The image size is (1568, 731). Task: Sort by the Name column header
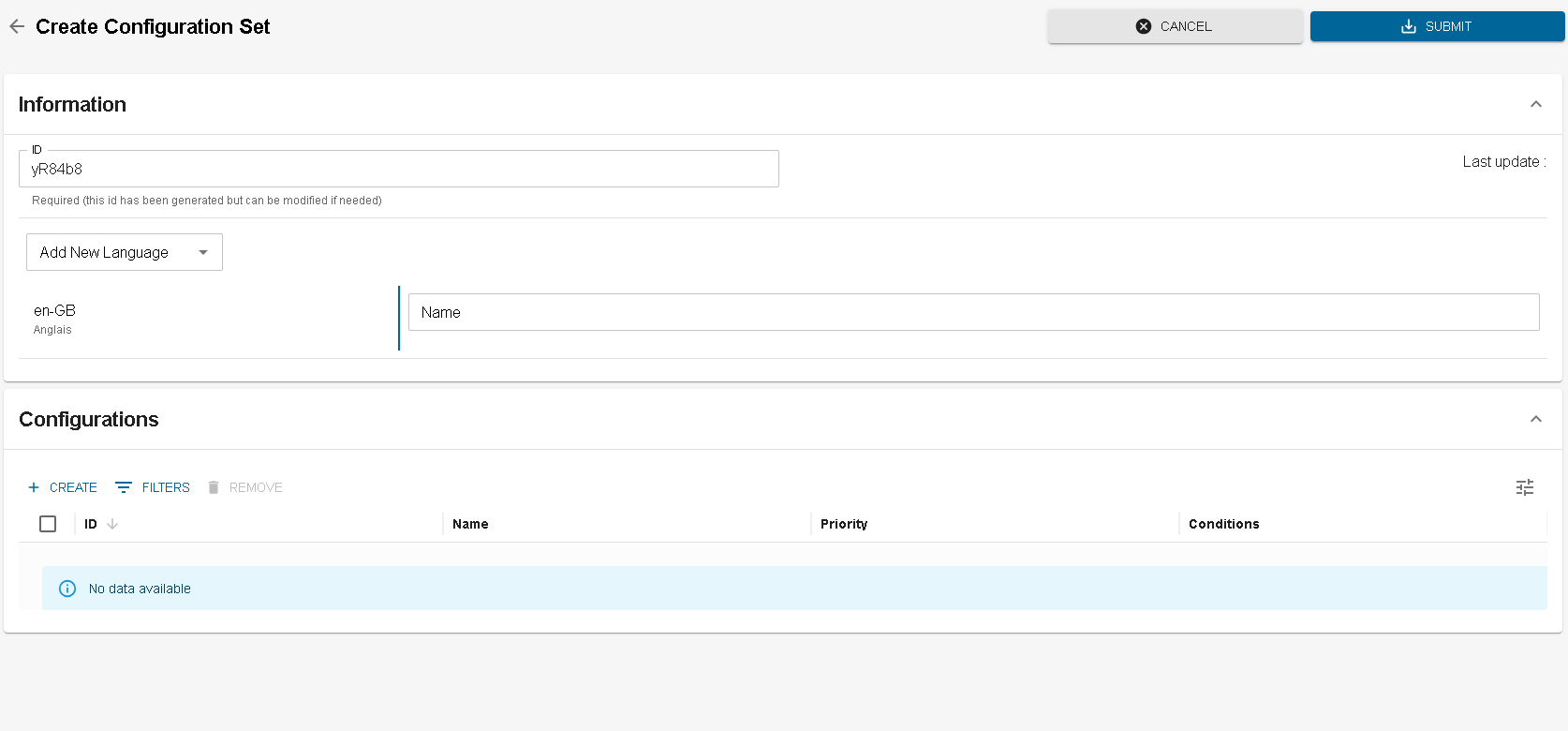pos(470,524)
